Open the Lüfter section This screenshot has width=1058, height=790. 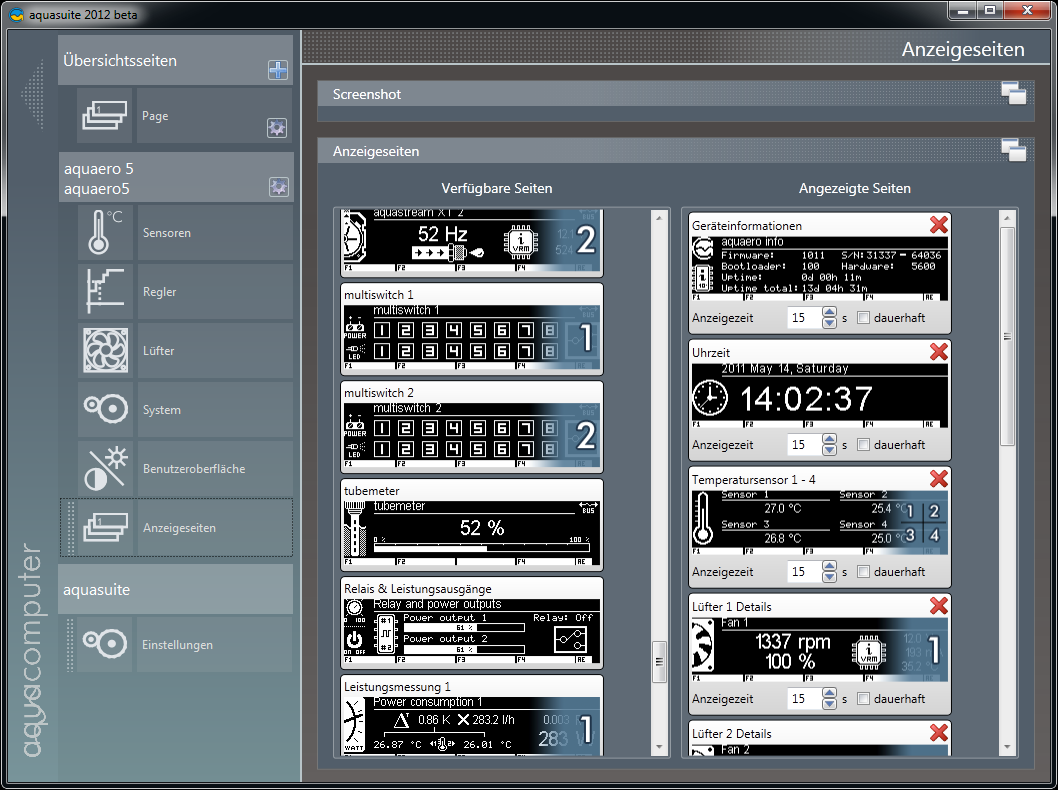pos(215,350)
